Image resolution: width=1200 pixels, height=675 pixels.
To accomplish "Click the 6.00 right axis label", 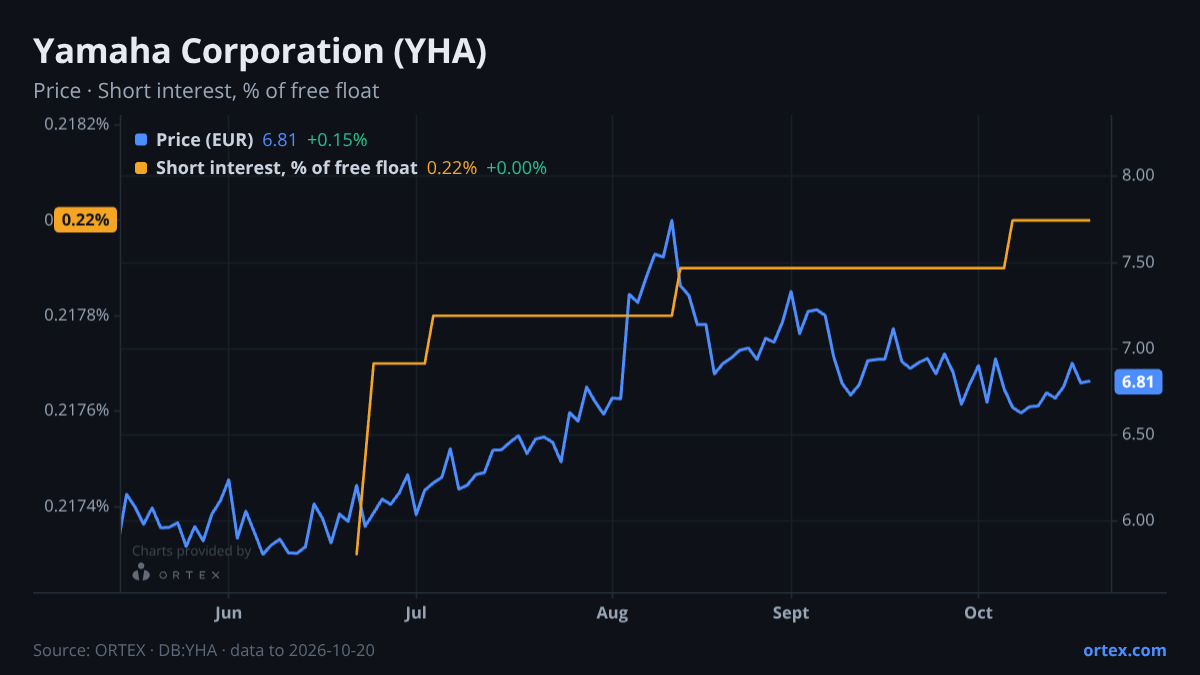I will click(1139, 520).
